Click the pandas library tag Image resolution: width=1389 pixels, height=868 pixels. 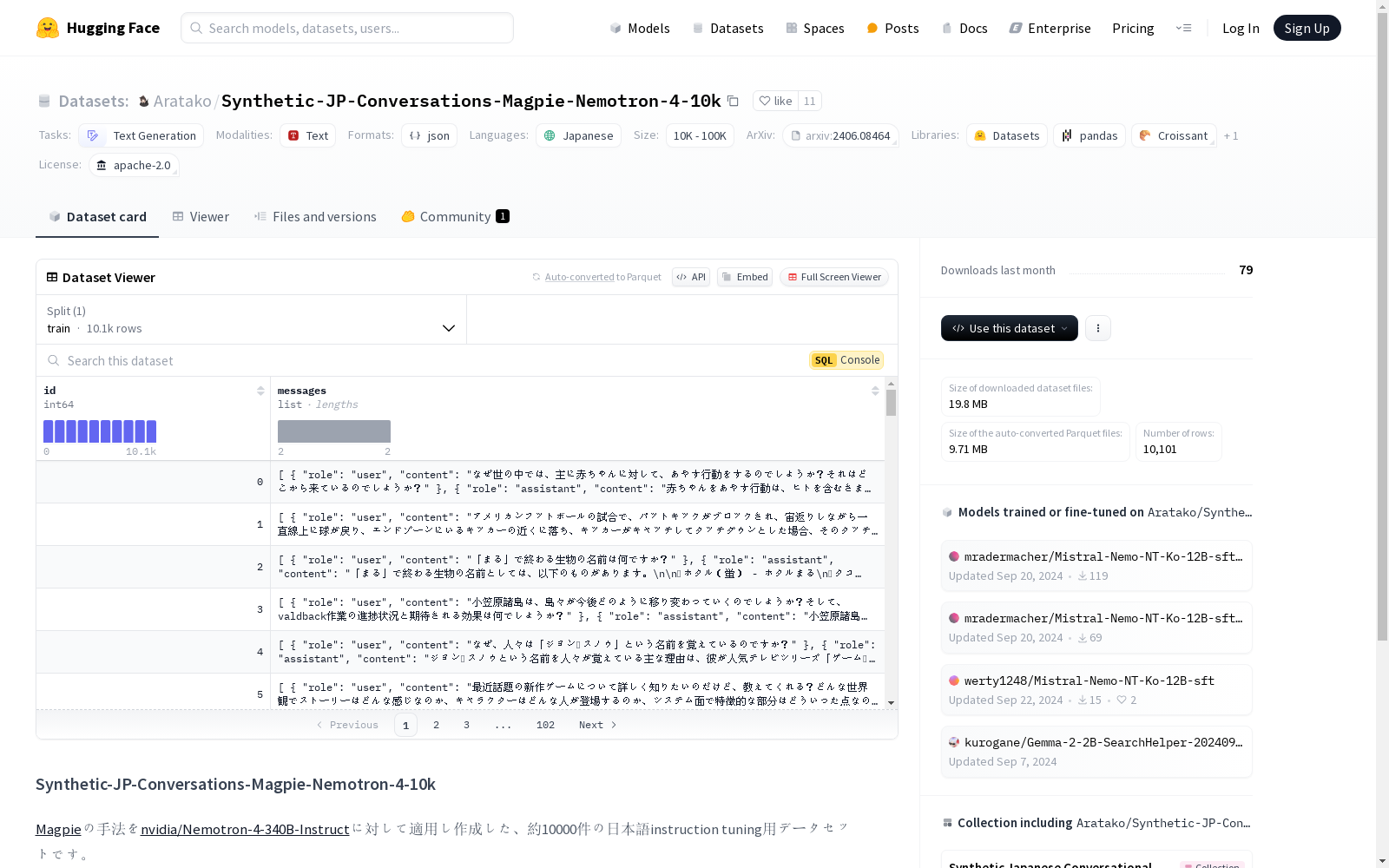[1089, 135]
